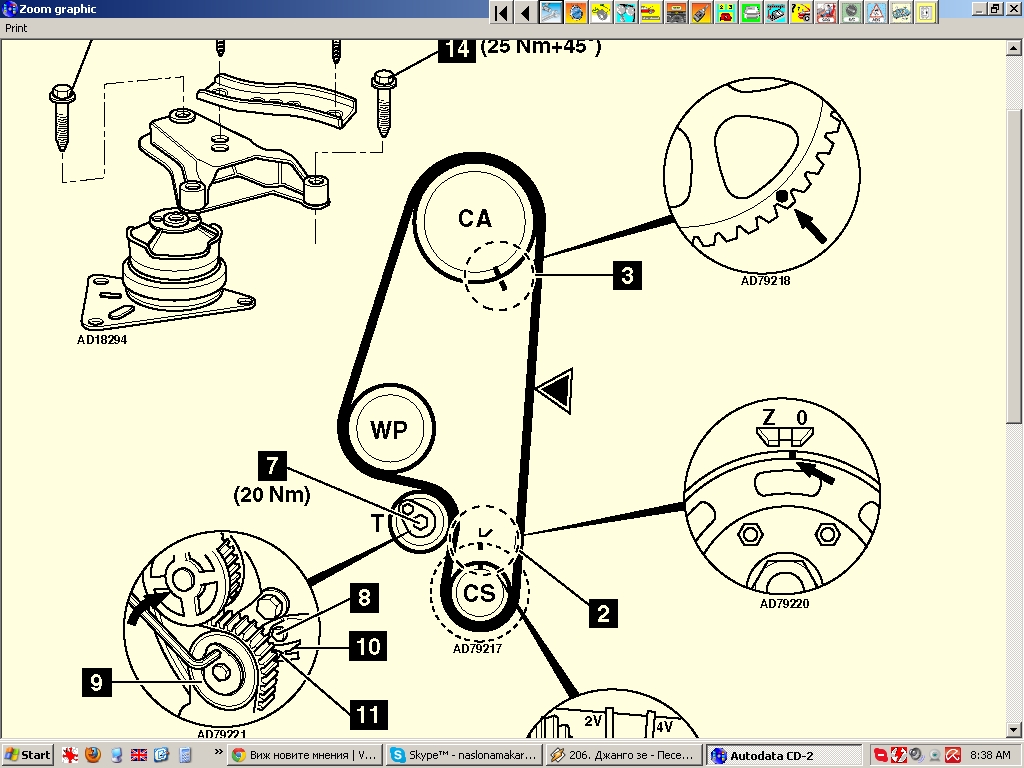Open the blue stopwatch repair times icon

point(575,12)
